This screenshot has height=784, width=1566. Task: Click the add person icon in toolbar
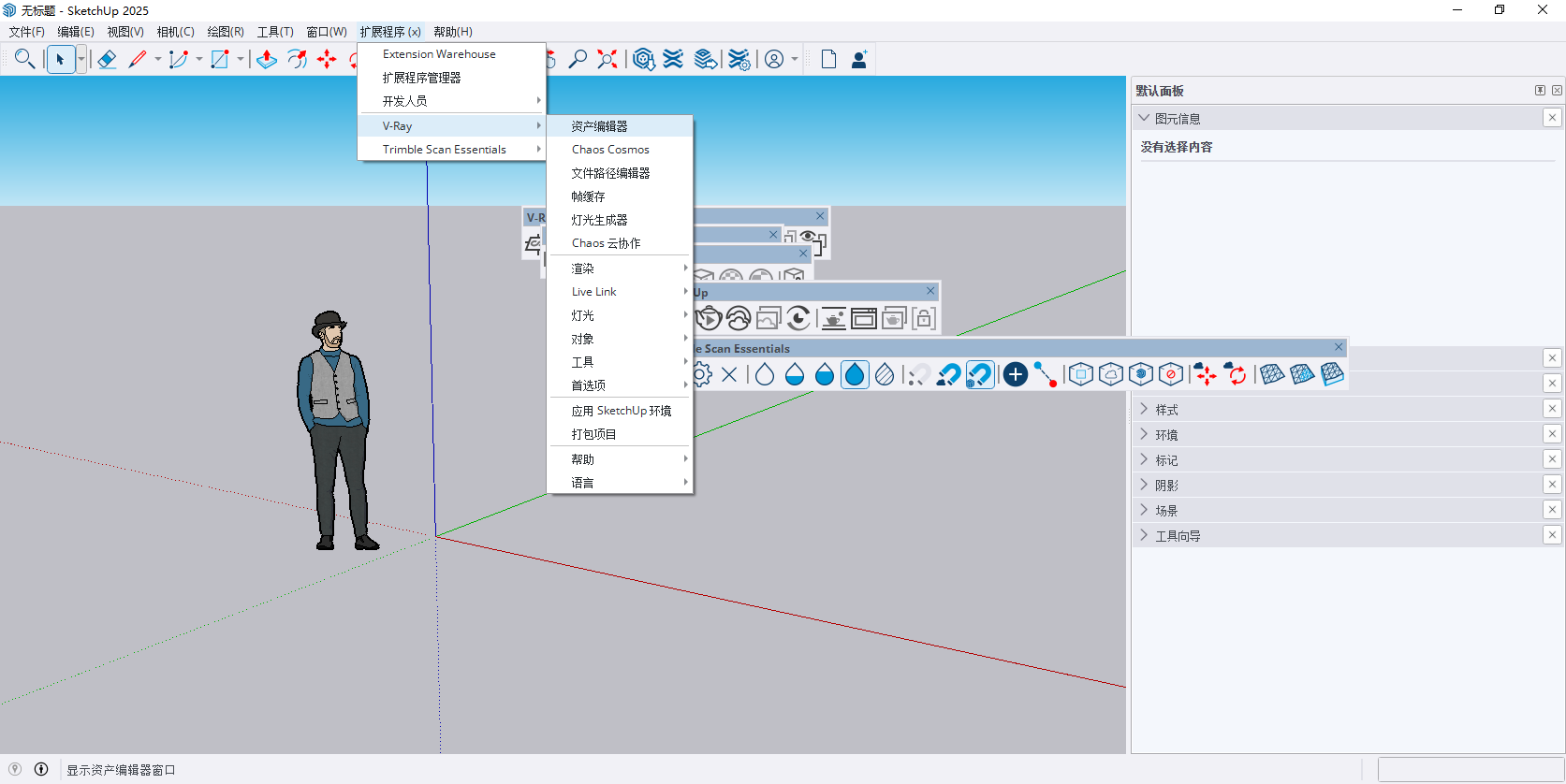tap(859, 59)
